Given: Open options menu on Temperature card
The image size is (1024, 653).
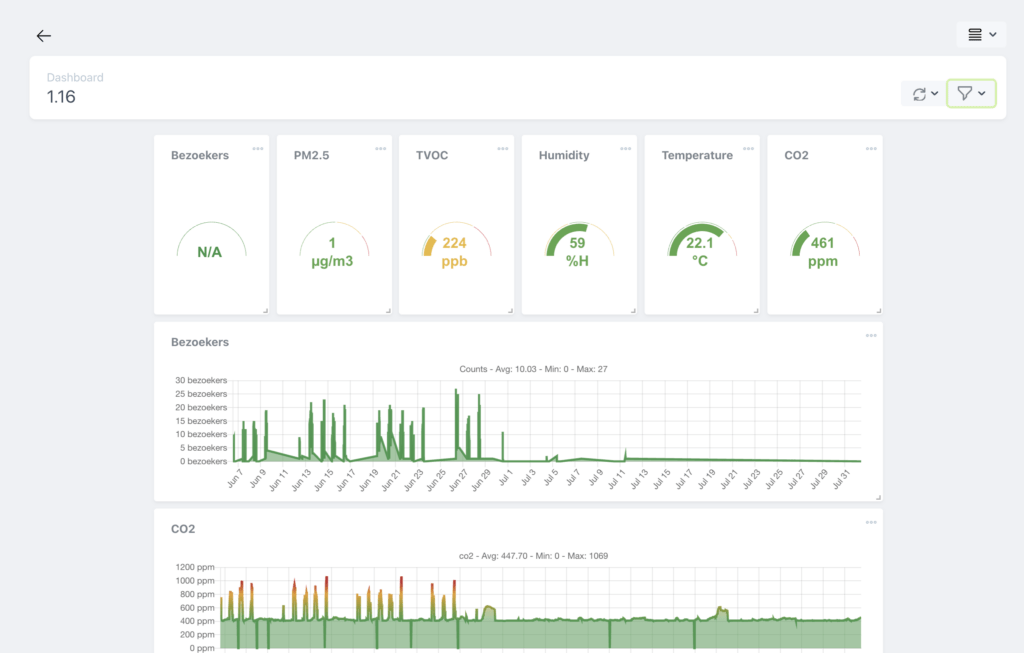Looking at the screenshot, I should click(748, 149).
